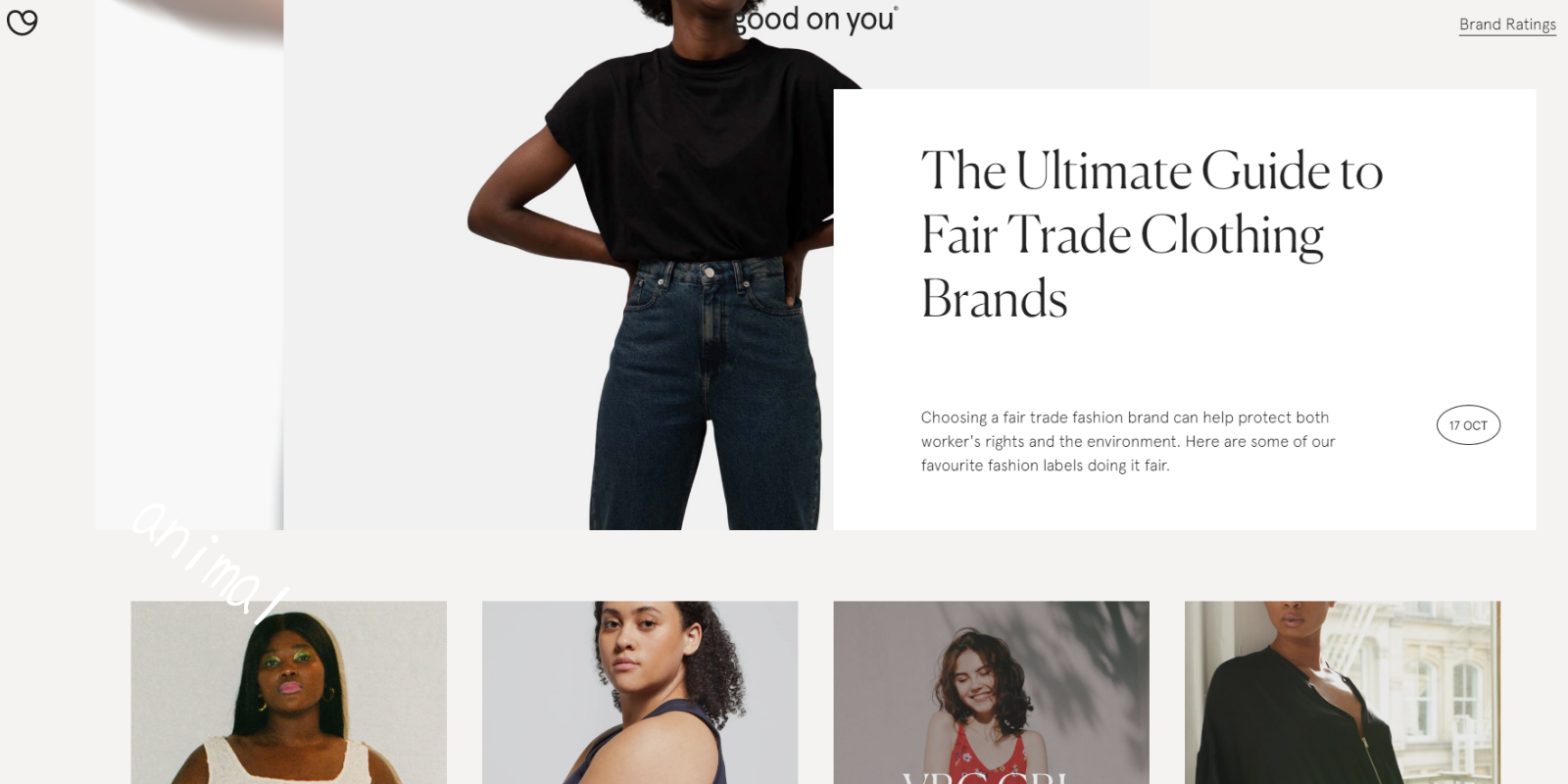The height and width of the screenshot is (784, 1568).
Task: Open the thumbnail of smiling woman in red dress
Action: tap(991, 692)
